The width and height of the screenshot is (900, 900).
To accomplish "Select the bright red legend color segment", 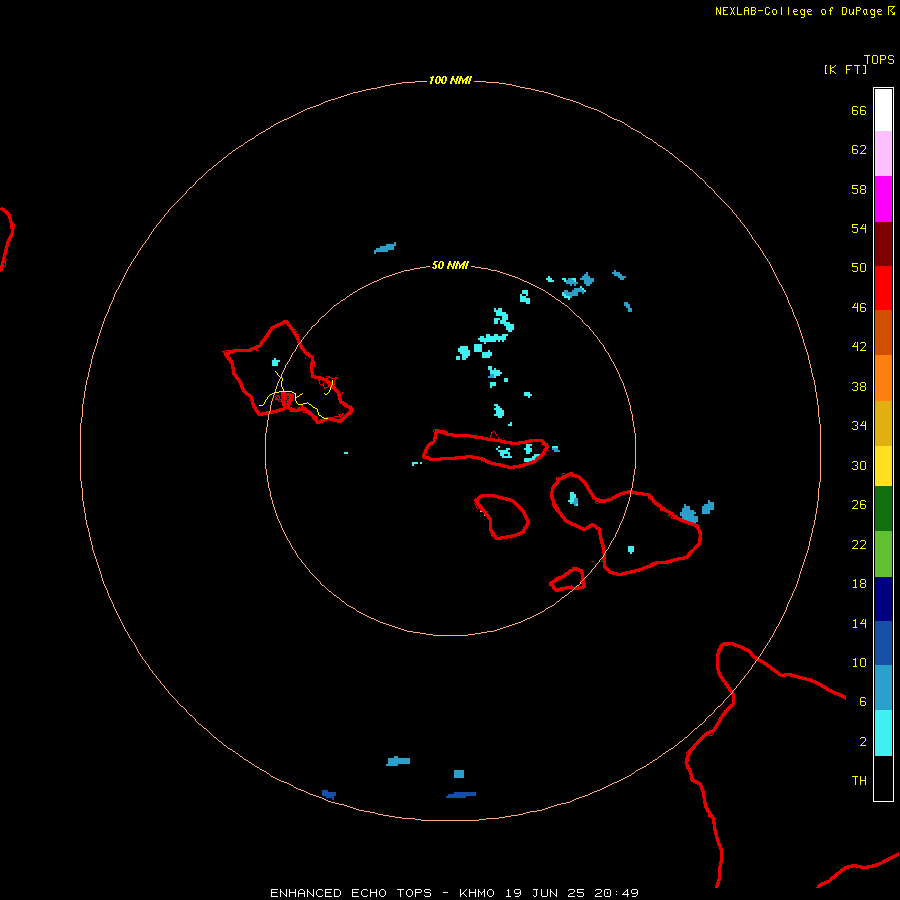I will [883, 288].
